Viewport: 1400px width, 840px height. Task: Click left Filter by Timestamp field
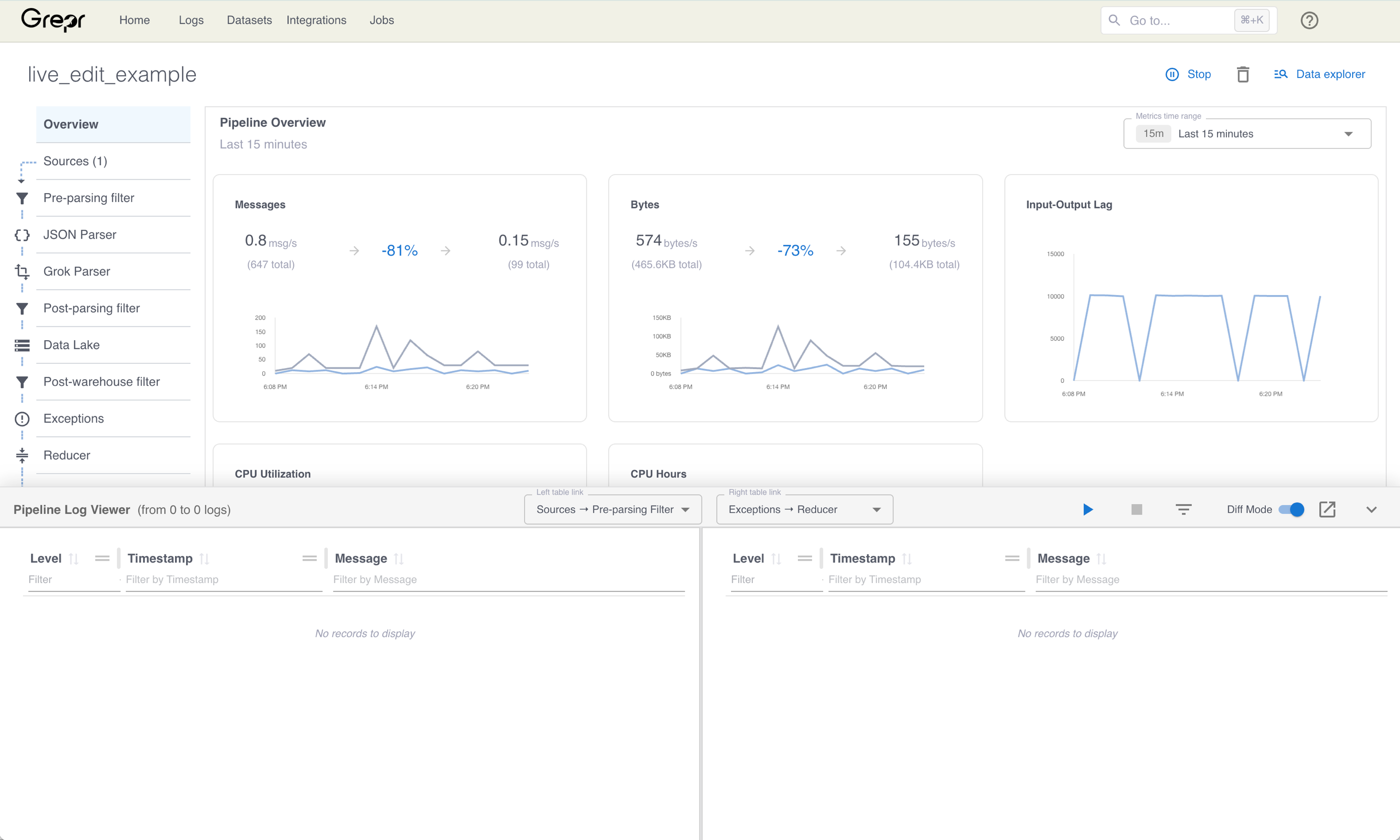click(224, 580)
